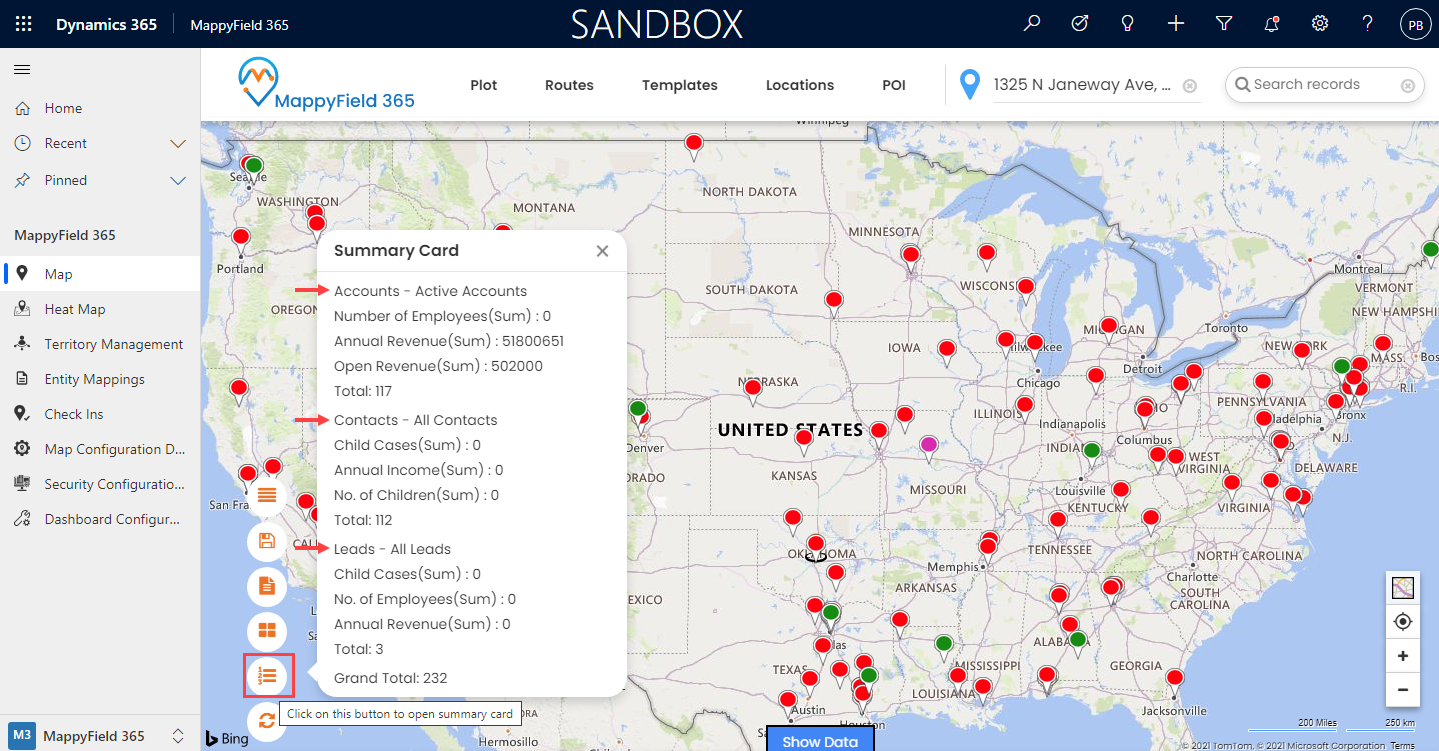
Task: Click the orange save template button
Action: click(x=267, y=541)
